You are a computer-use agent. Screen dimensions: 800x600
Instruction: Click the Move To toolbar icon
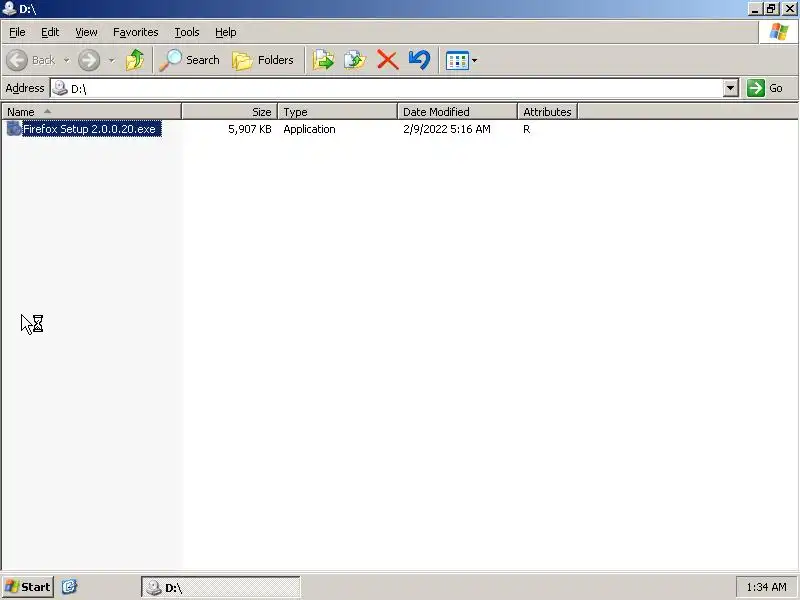(323, 60)
